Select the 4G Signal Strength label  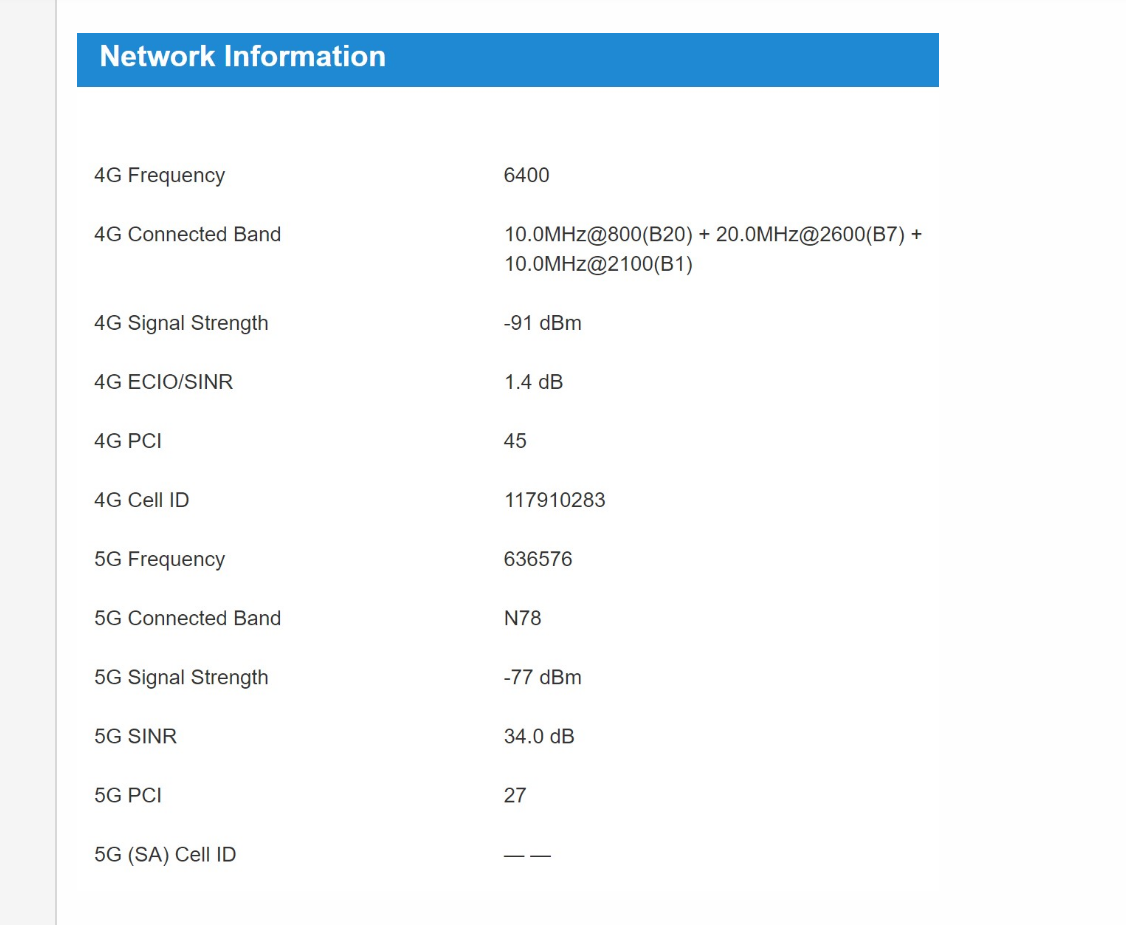(x=181, y=323)
